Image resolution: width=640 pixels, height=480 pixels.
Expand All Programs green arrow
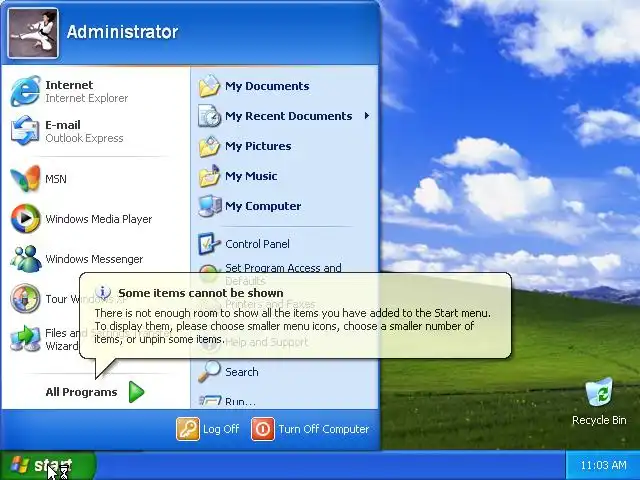click(136, 392)
